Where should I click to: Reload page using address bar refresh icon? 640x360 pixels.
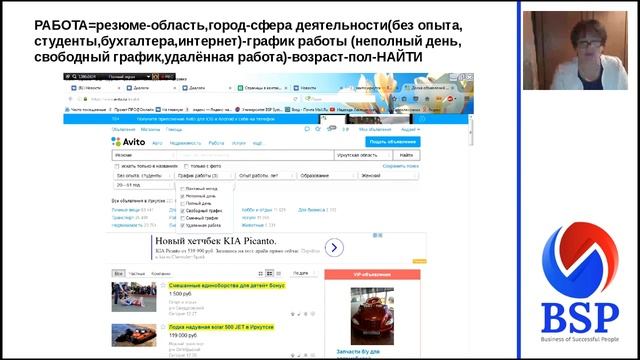point(295,99)
